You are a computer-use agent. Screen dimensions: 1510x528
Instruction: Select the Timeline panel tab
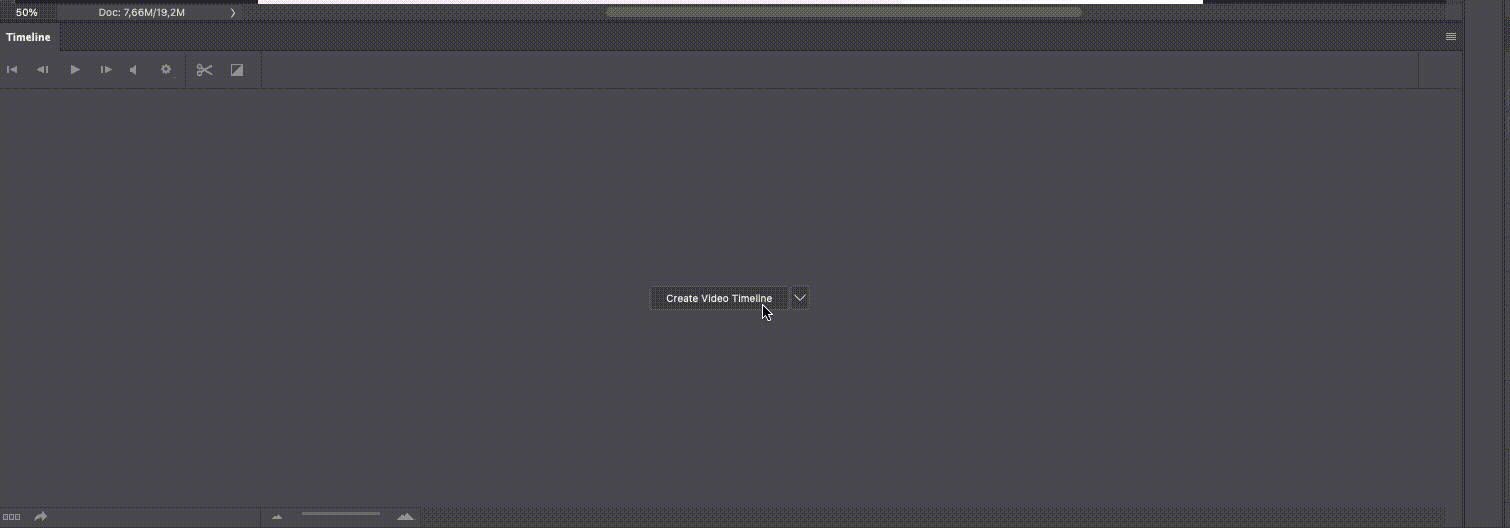point(28,37)
